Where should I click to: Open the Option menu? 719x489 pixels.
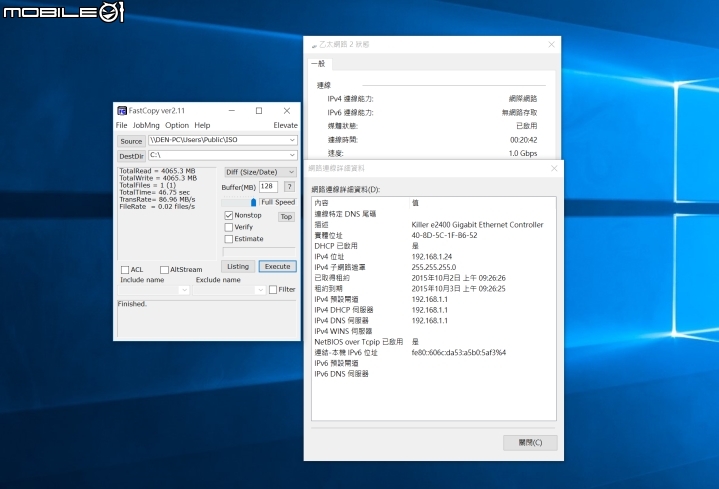[x=177, y=125]
